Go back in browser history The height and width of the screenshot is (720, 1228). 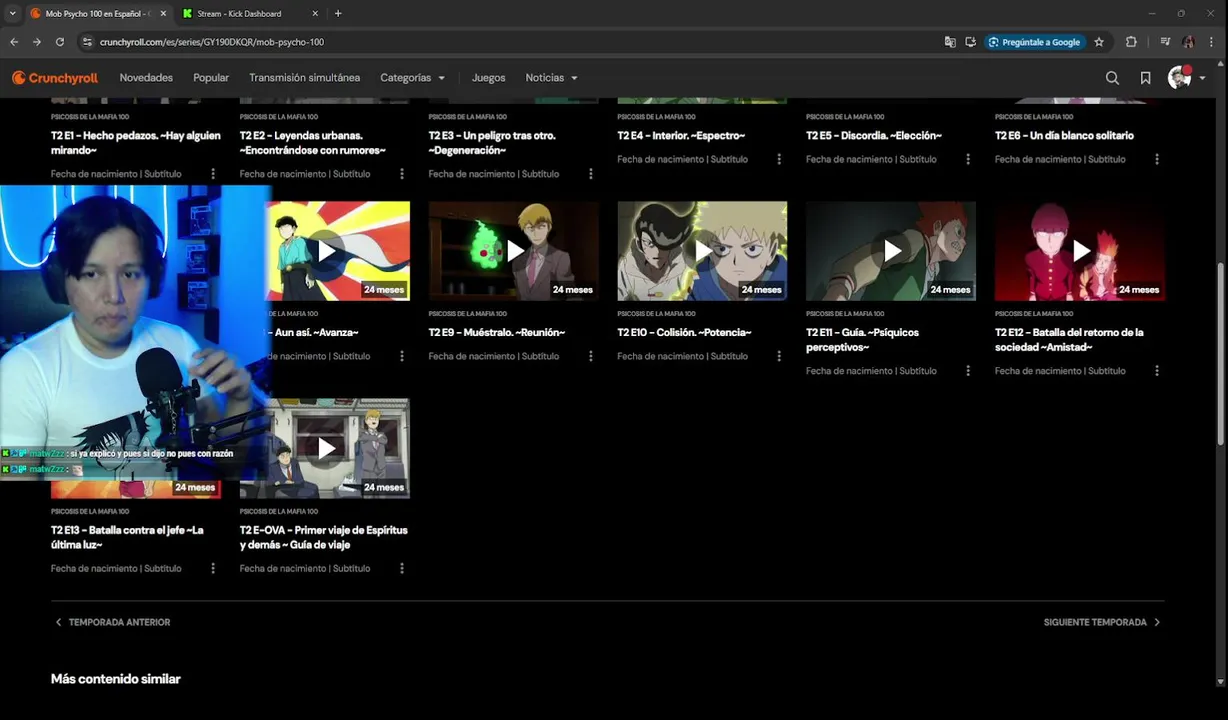[14, 42]
